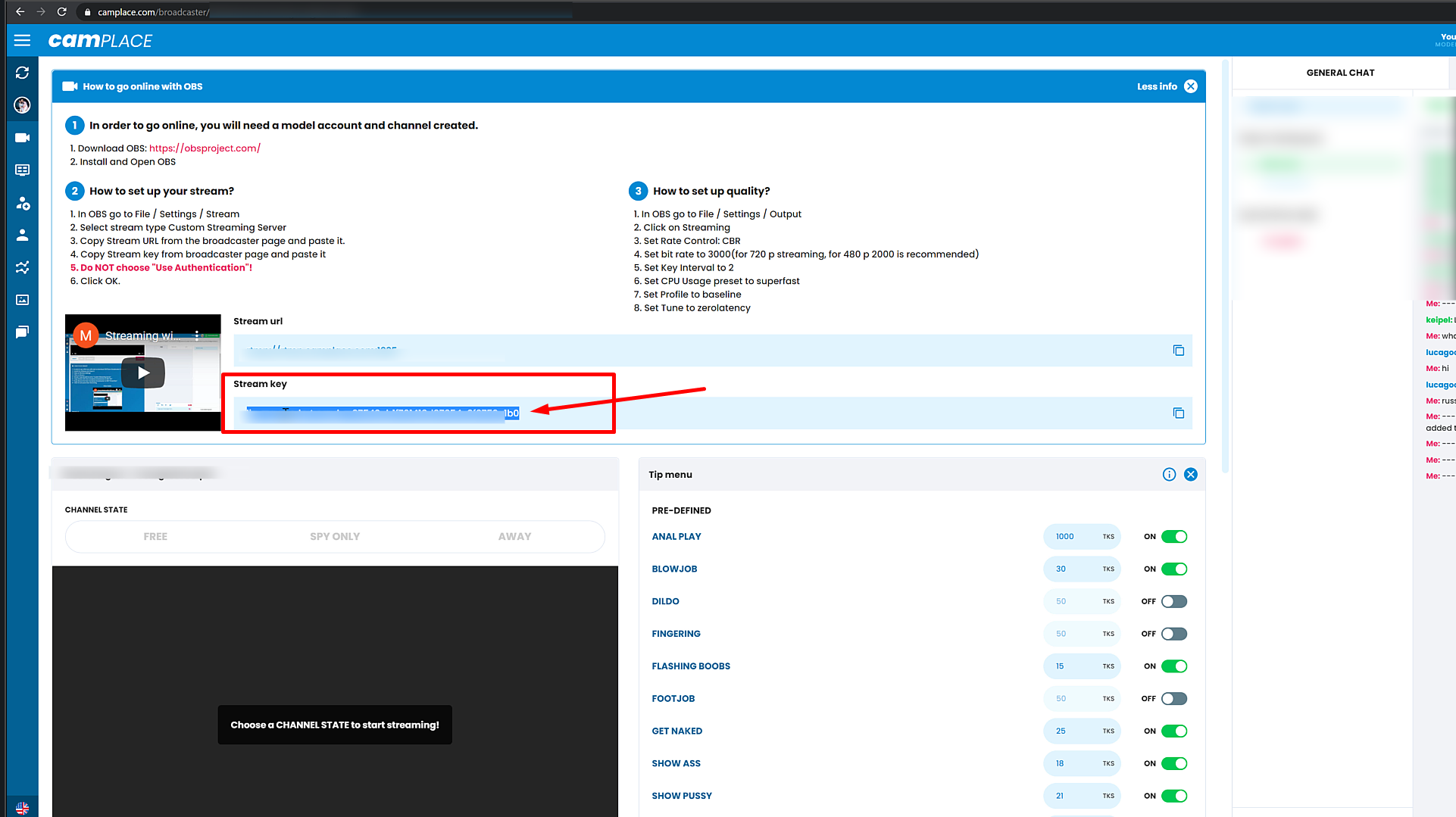
Task: Enable the DILDO tip option
Action: pos(1173,602)
